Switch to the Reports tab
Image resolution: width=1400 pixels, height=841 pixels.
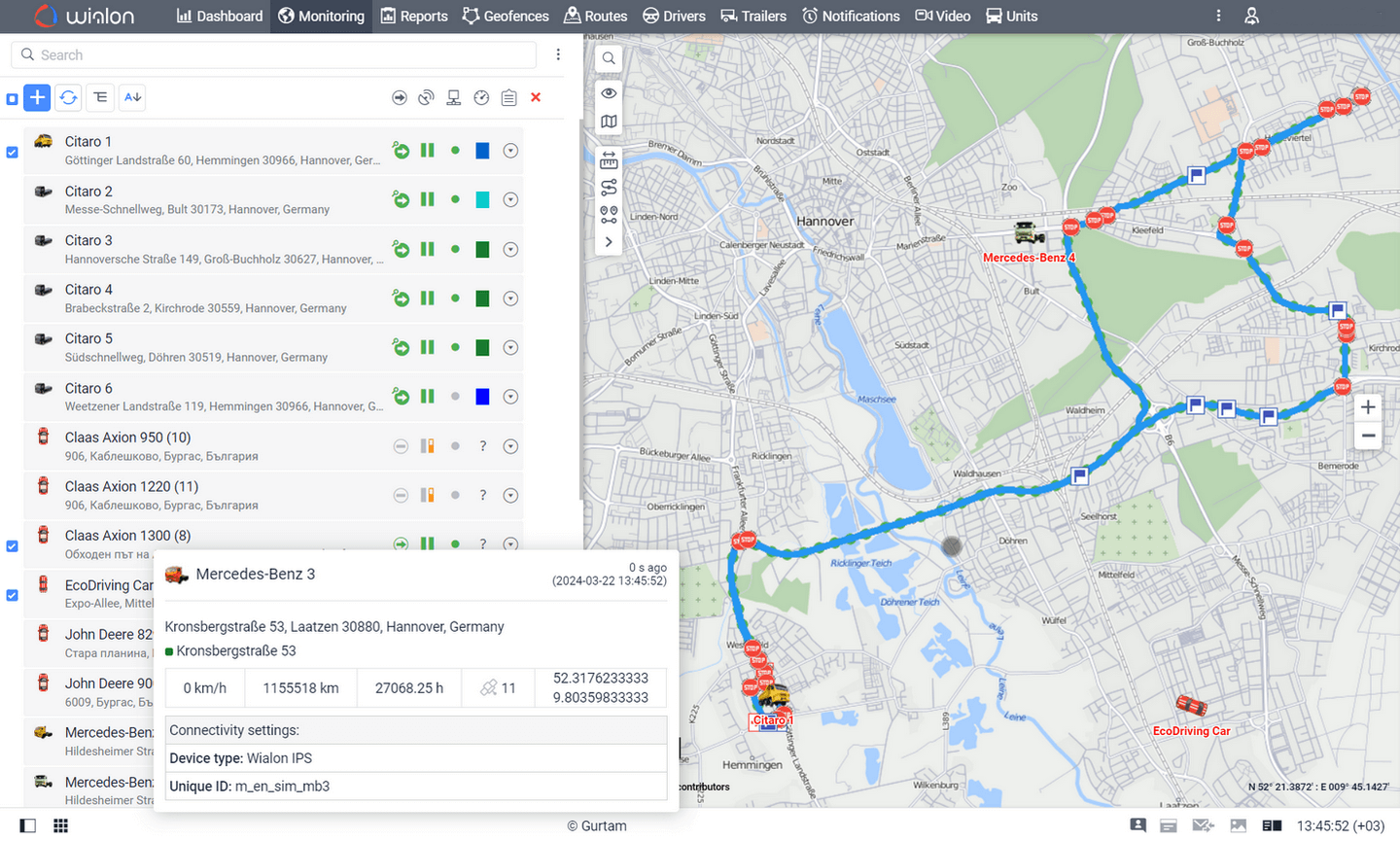point(414,16)
